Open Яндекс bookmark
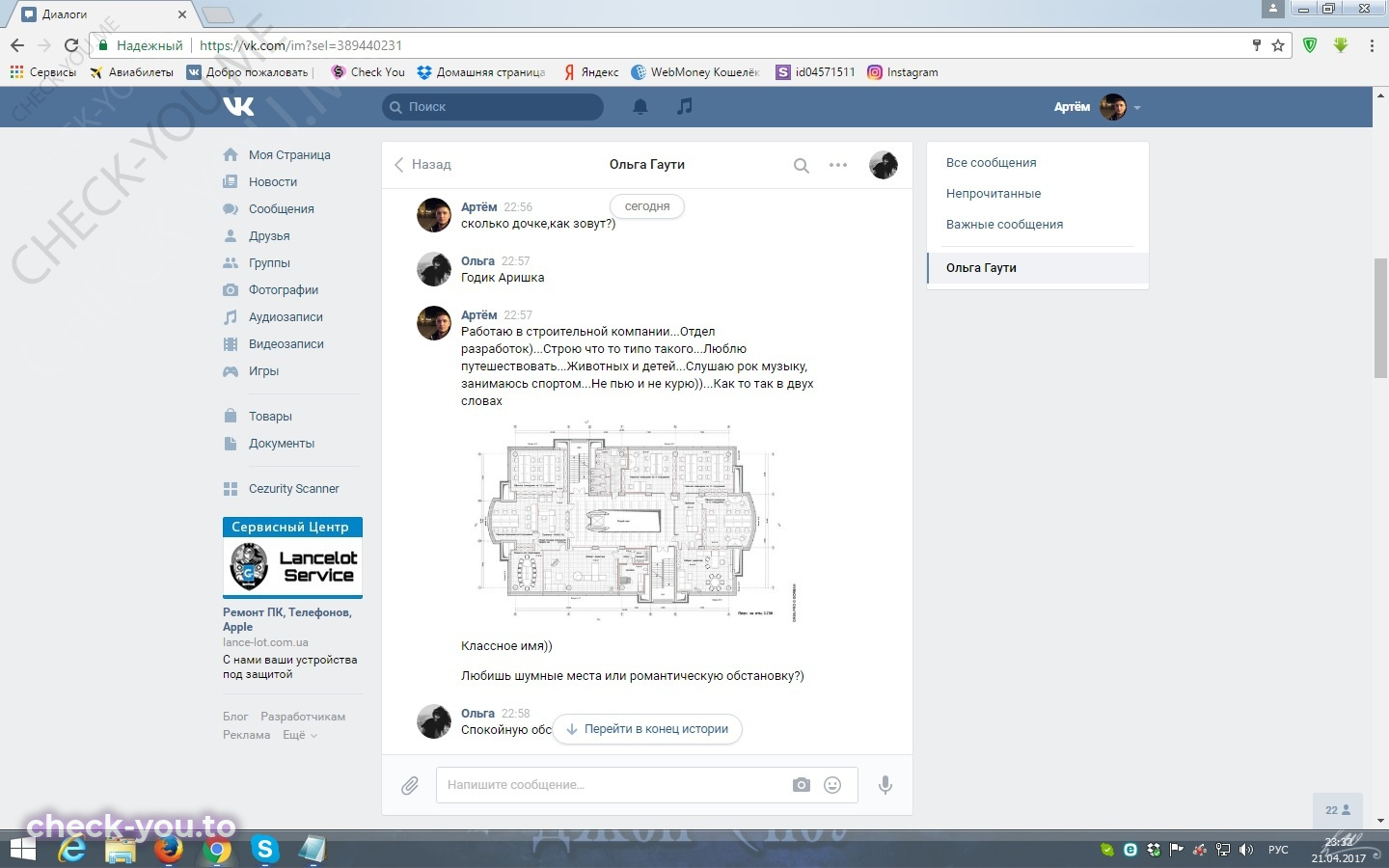Screen dimensions: 1389x868 click(x=590, y=72)
